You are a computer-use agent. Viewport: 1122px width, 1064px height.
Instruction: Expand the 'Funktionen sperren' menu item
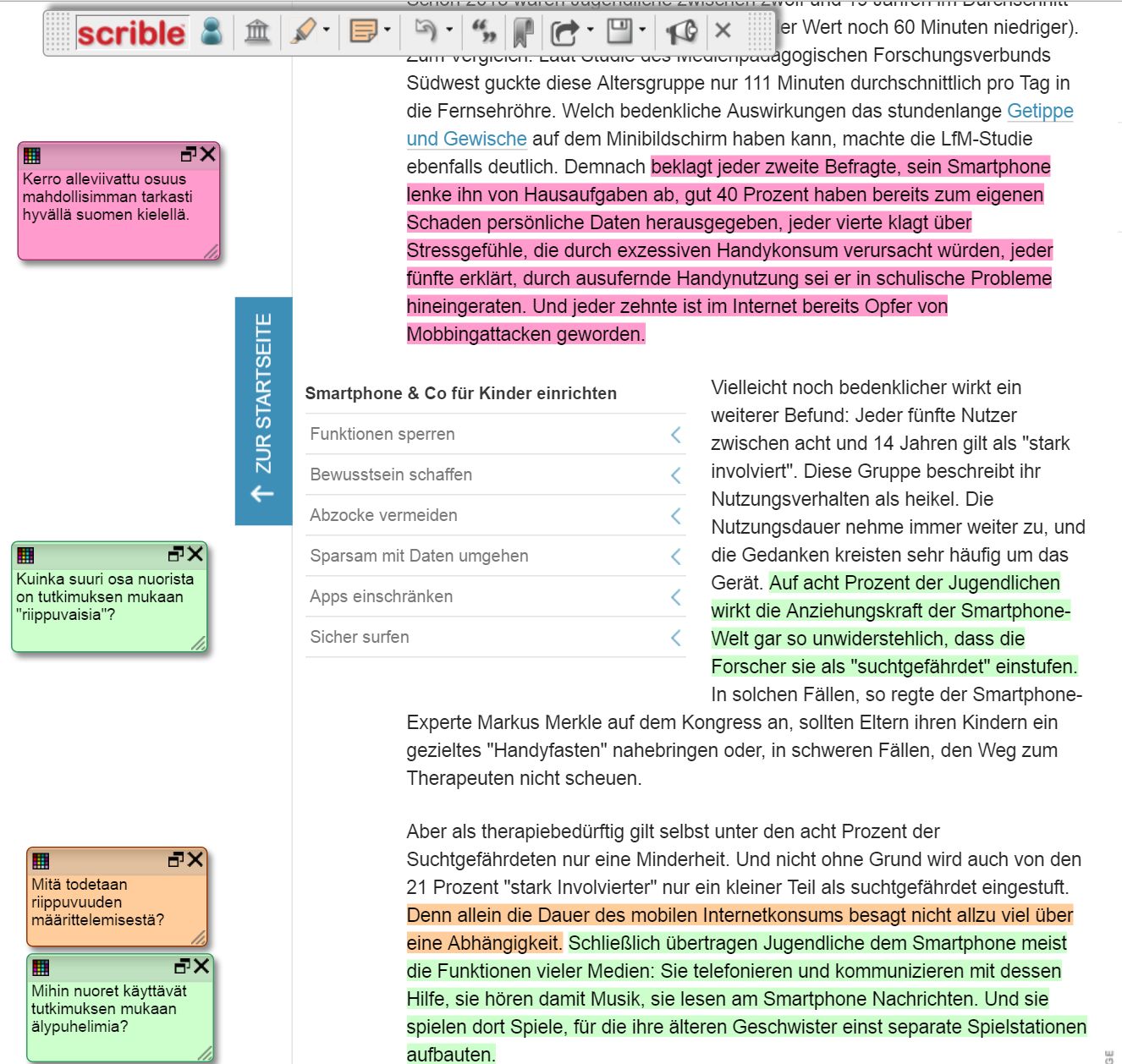495,434
